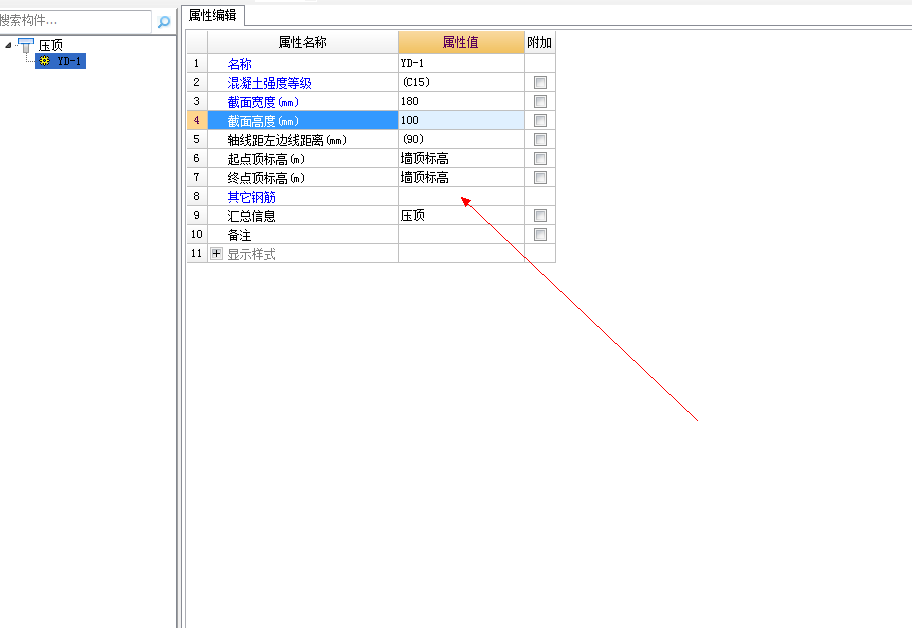Click the width value 180
This screenshot has height=628, width=912.
461,101
